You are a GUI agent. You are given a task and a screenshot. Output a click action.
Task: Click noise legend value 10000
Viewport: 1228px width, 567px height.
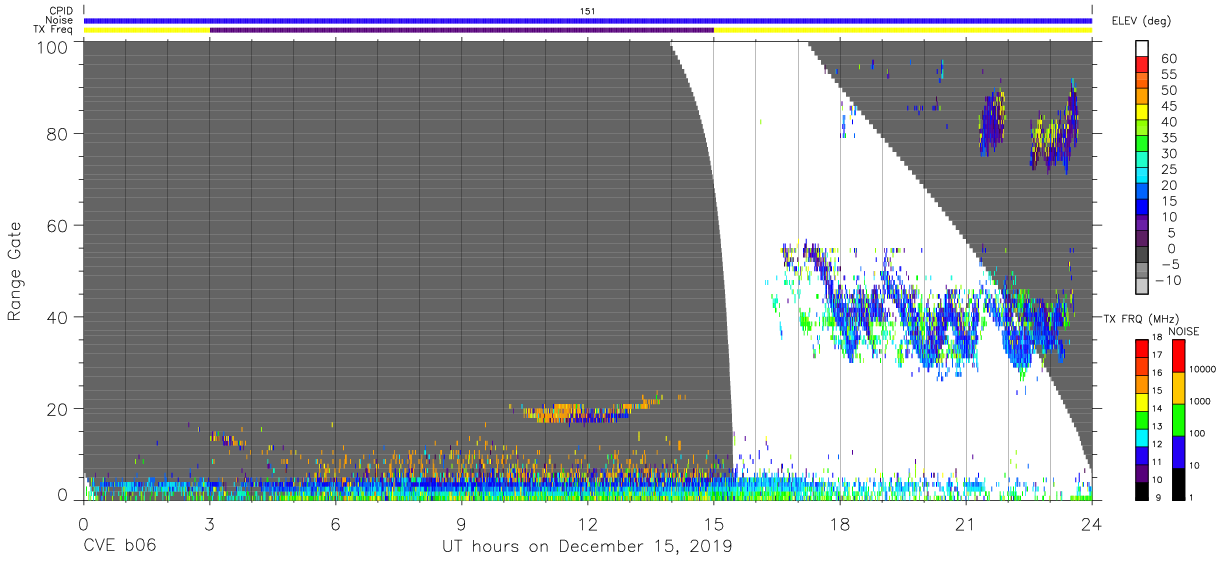(x=1205, y=369)
